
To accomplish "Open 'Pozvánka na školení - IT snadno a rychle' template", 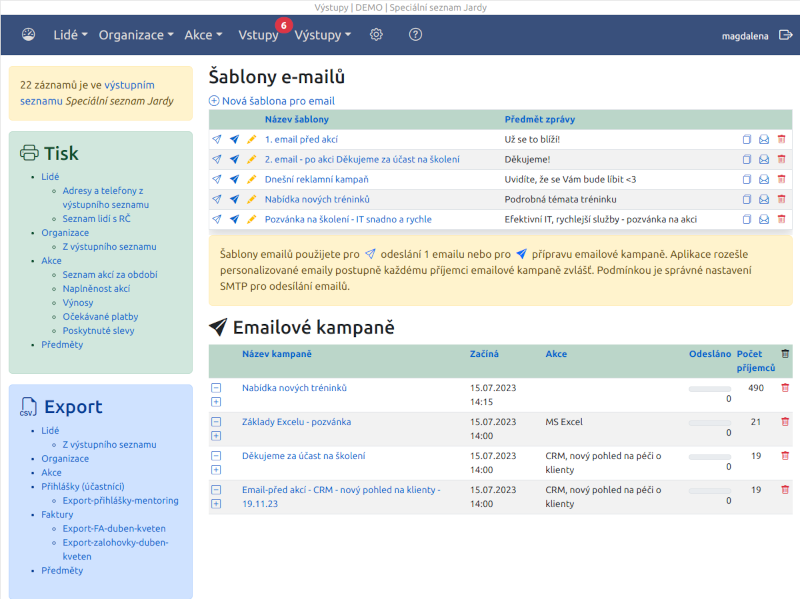I will [x=348, y=219].
